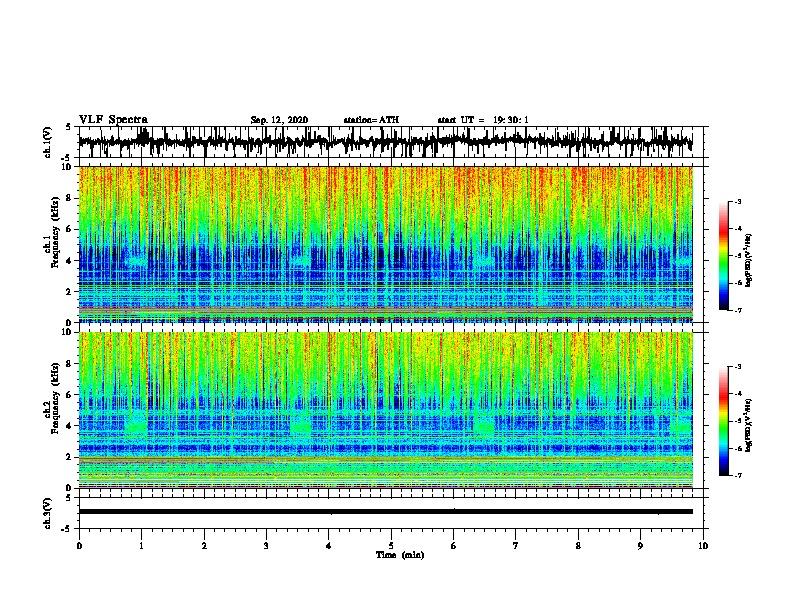Screen dimensions: 792x612
Task: Click the 'ch.1(V)' axis label
Action: point(48,142)
